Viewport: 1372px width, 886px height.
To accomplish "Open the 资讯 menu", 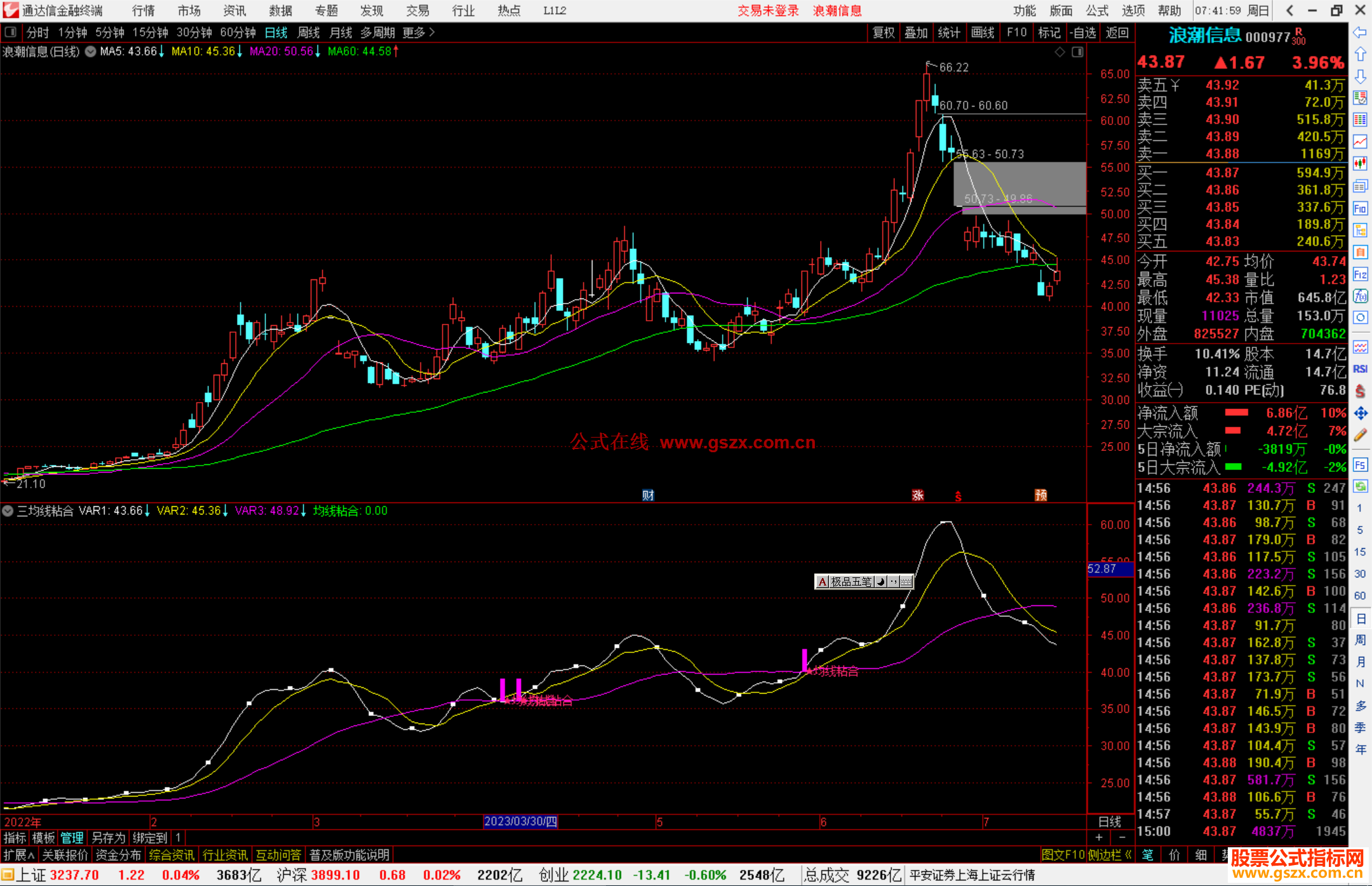I will (x=235, y=11).
